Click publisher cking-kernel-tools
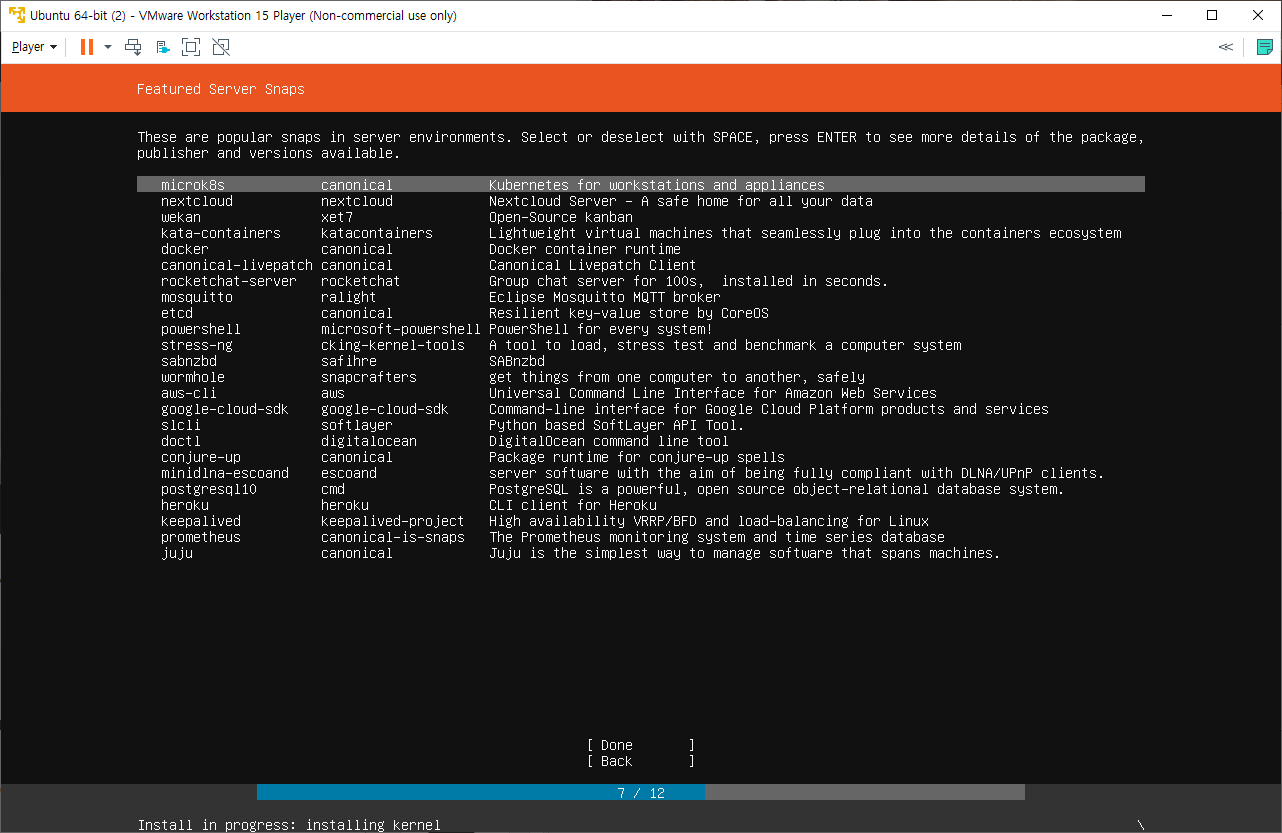Viewport: 1282px width, 833px height. [393, 345]
